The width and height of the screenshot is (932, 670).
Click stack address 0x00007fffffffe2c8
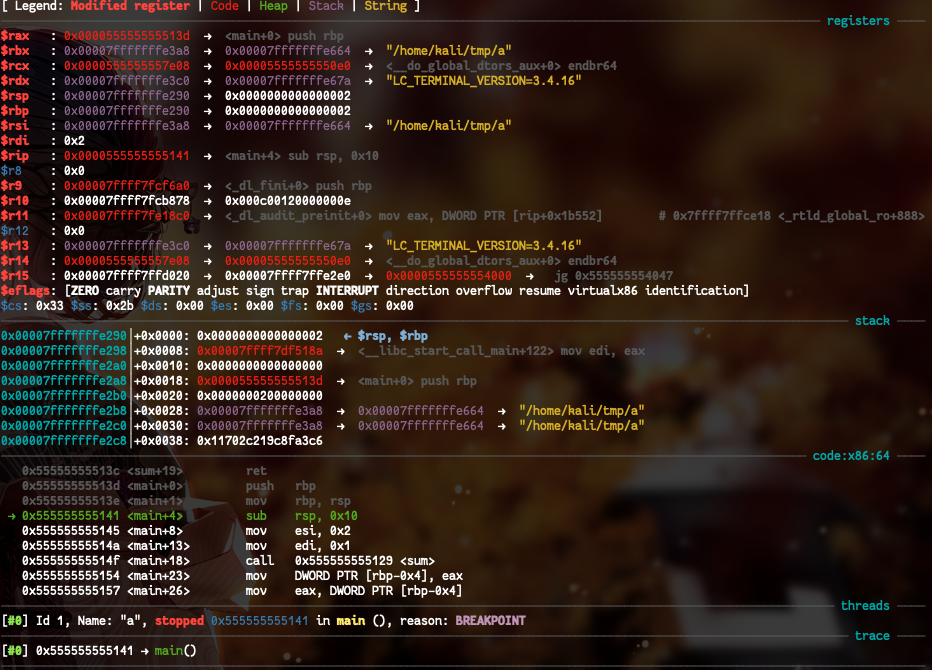point(64,441)
